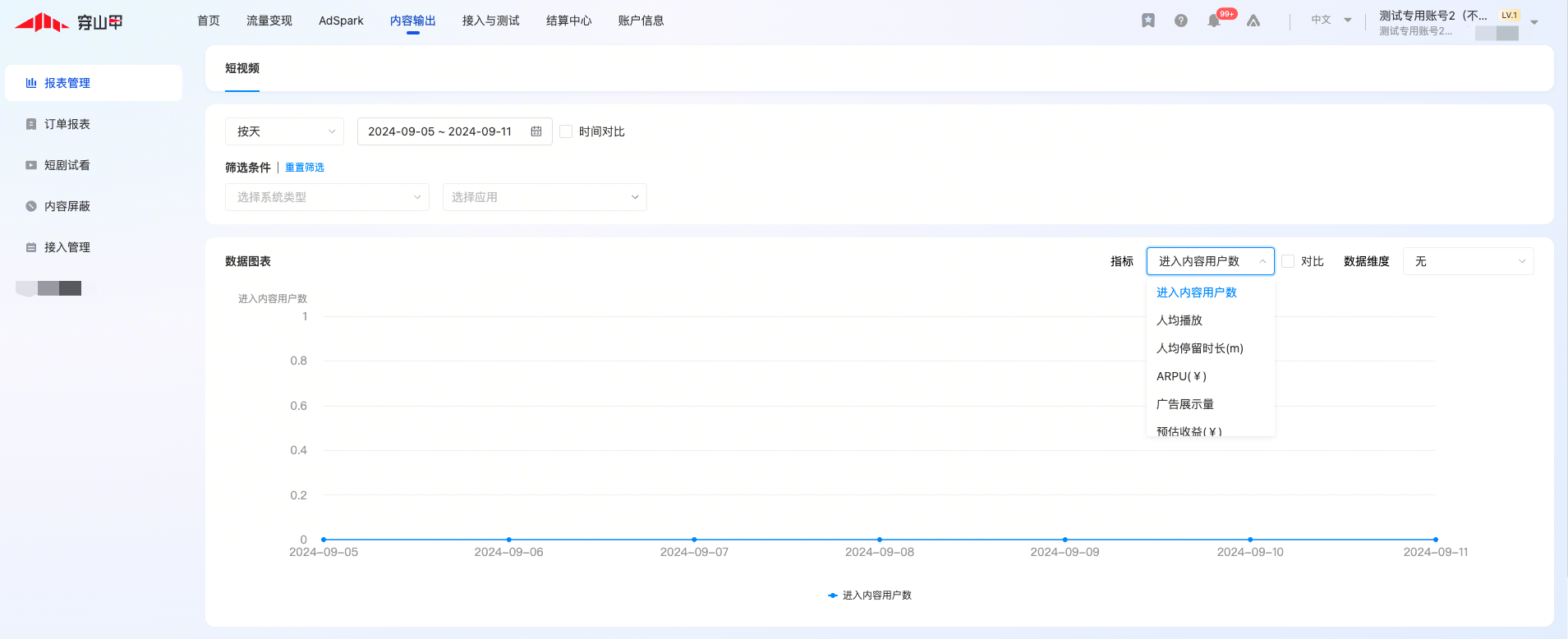Switch to the 结算中心 top menu

568,21
